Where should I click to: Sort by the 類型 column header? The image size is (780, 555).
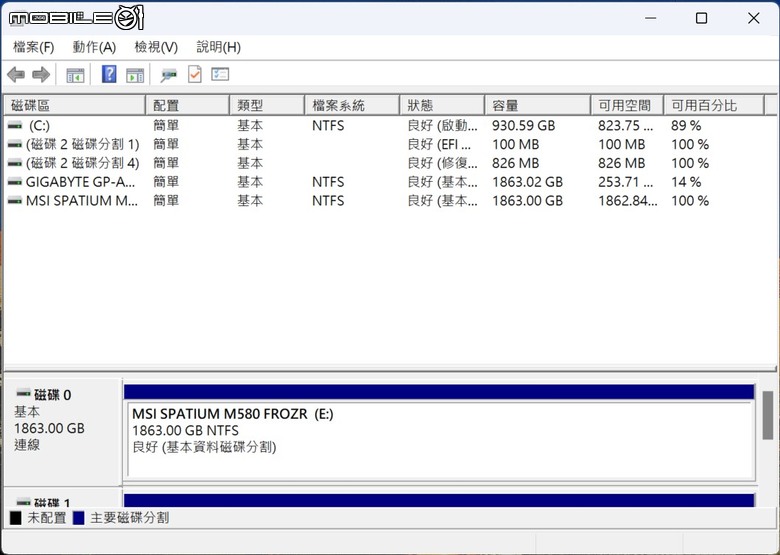pyautogui.click(x=267, y=105)
